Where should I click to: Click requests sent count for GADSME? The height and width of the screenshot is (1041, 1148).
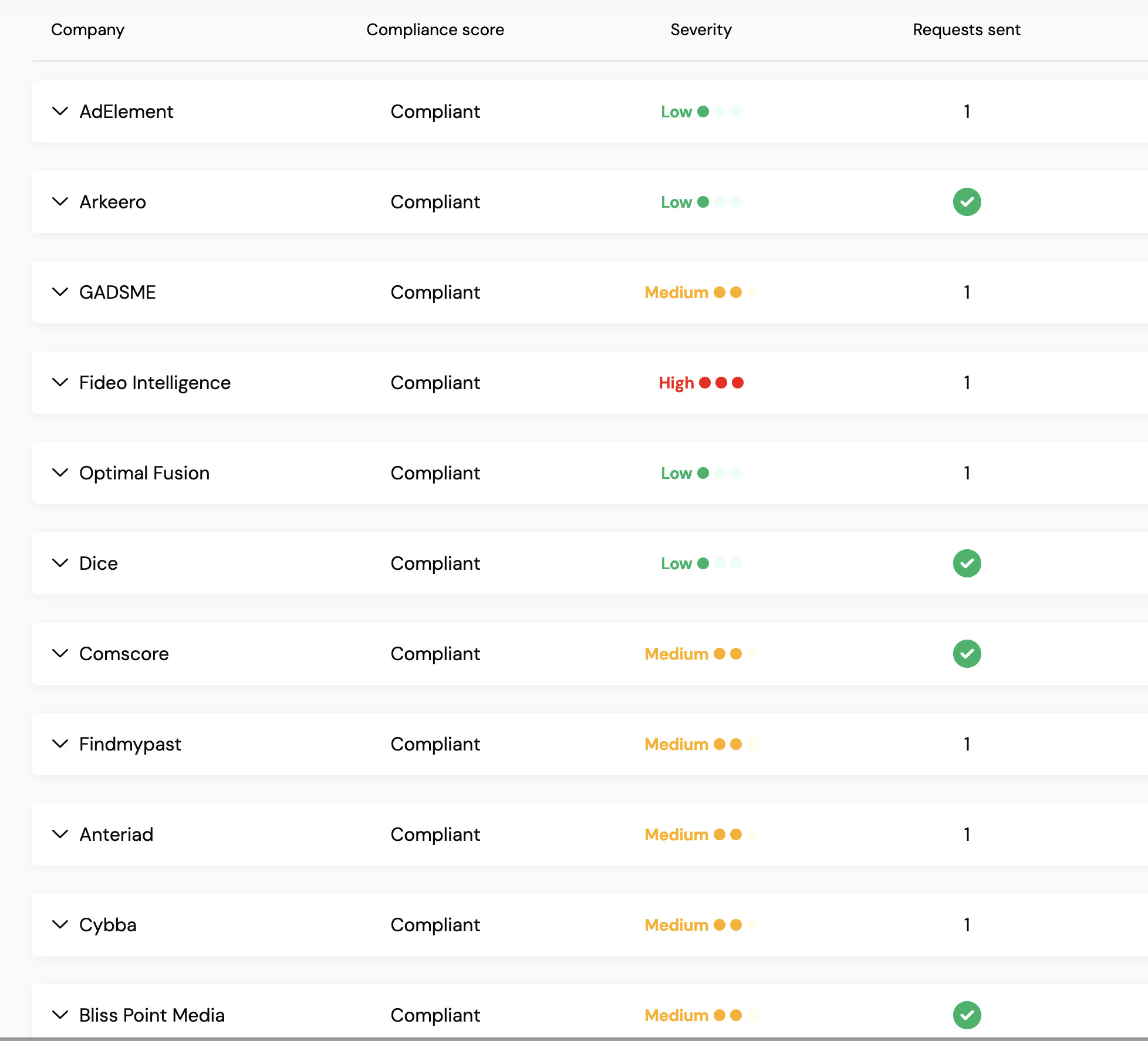click(967, 292)
